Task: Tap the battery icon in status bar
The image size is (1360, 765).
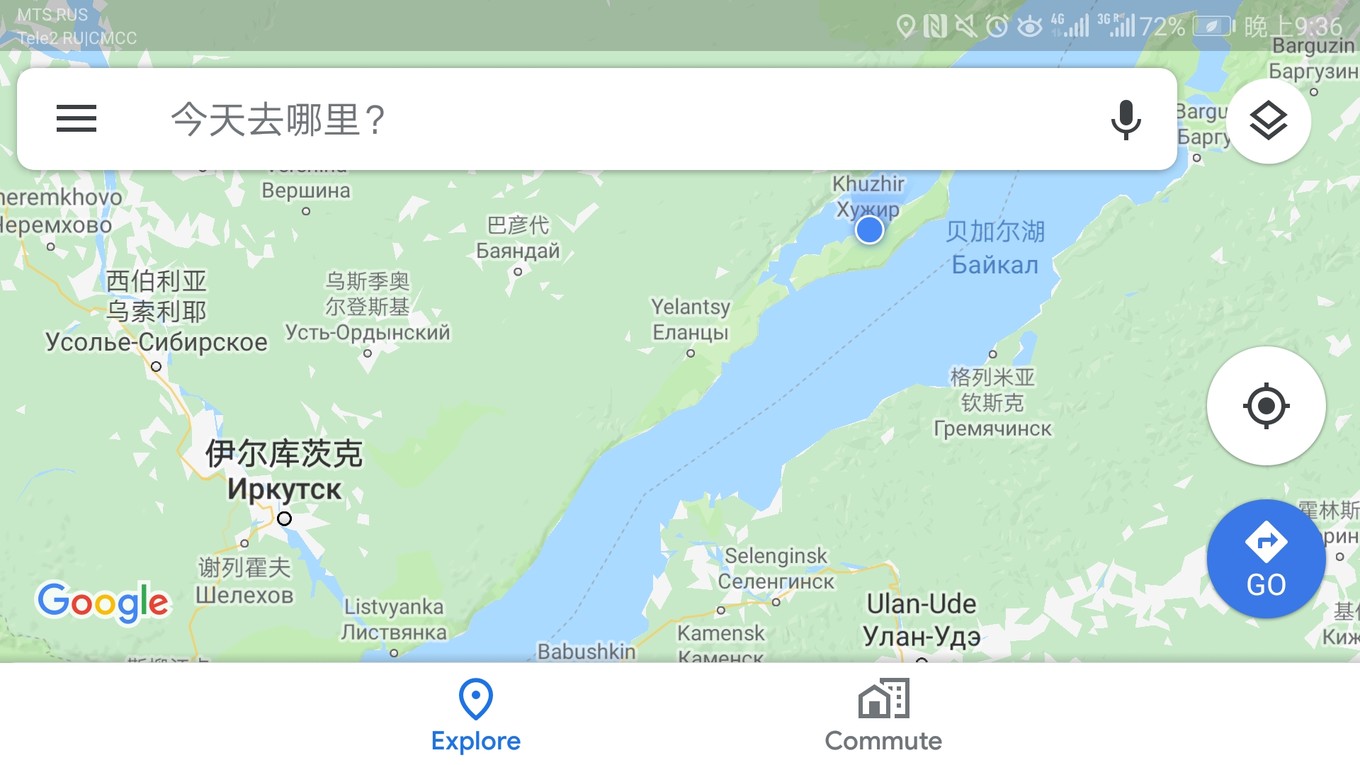Action: 1213,26
